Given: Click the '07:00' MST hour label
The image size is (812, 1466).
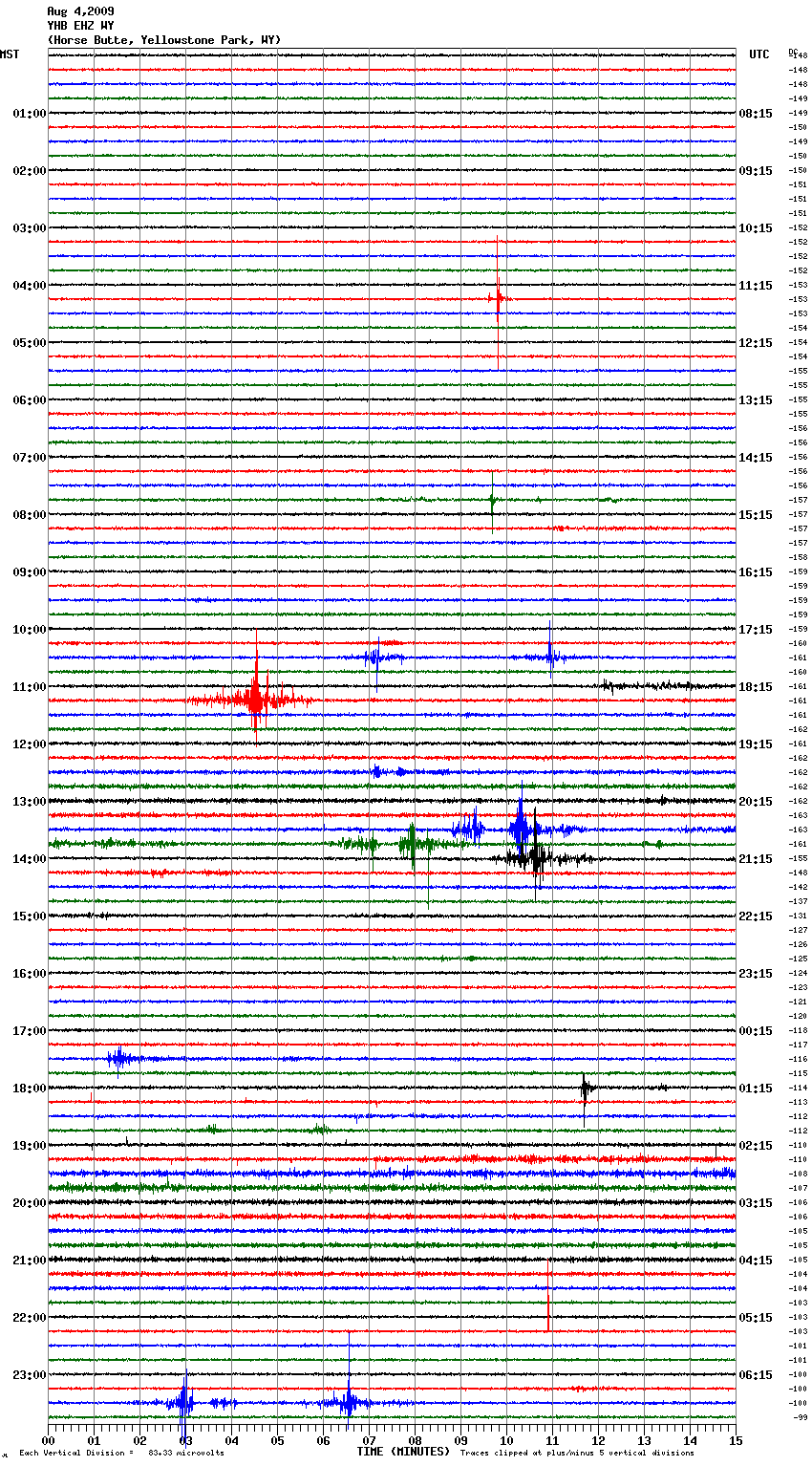Looking at the screenshot, I should point(29,458).
